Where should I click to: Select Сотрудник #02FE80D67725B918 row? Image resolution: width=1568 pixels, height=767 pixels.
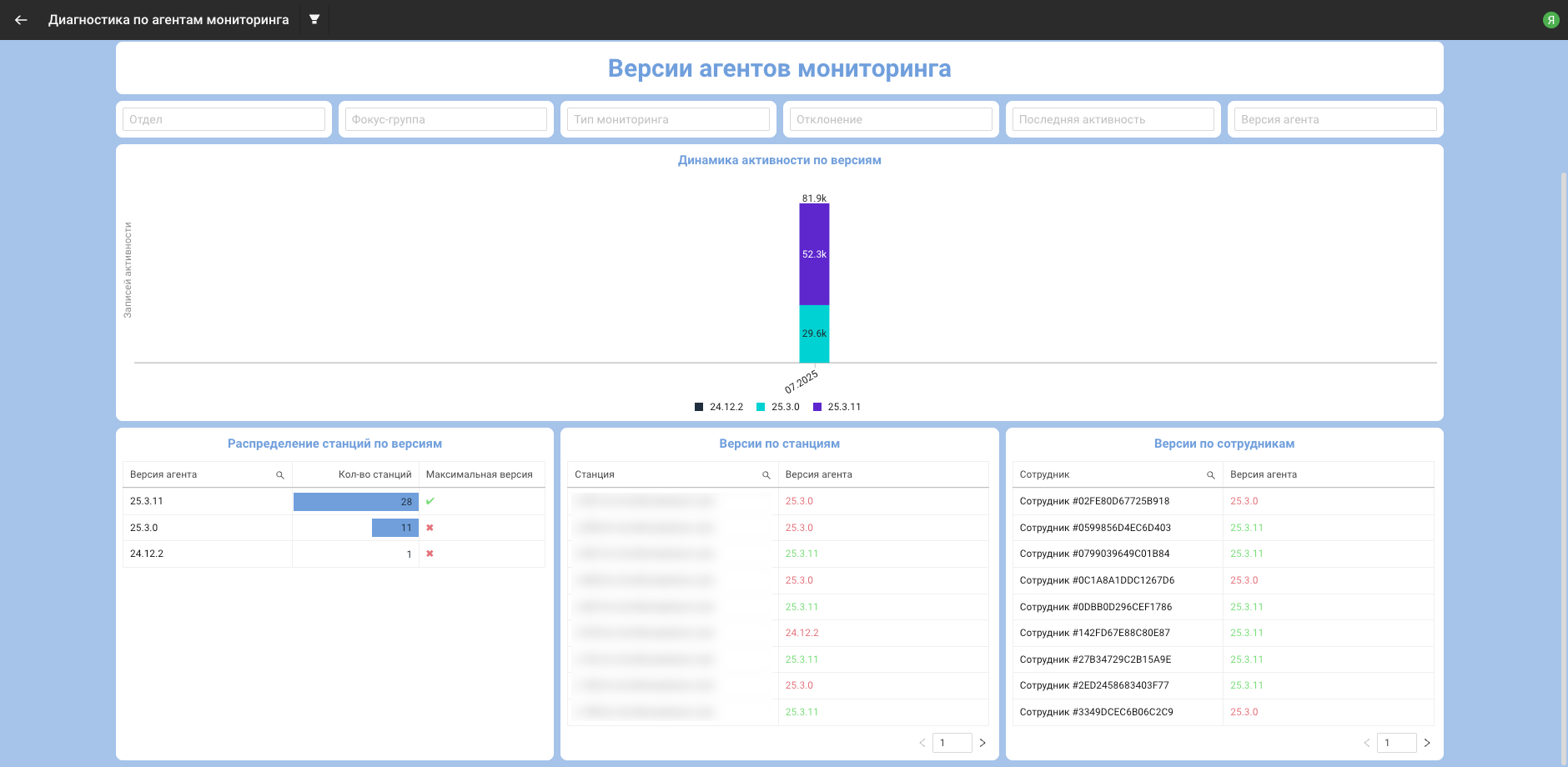pyautogui.click(x=1094, y=501)
